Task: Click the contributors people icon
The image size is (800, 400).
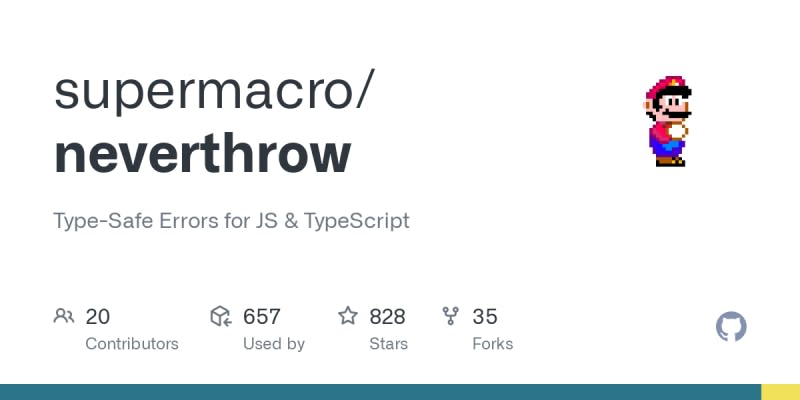Action: (64, 317)
